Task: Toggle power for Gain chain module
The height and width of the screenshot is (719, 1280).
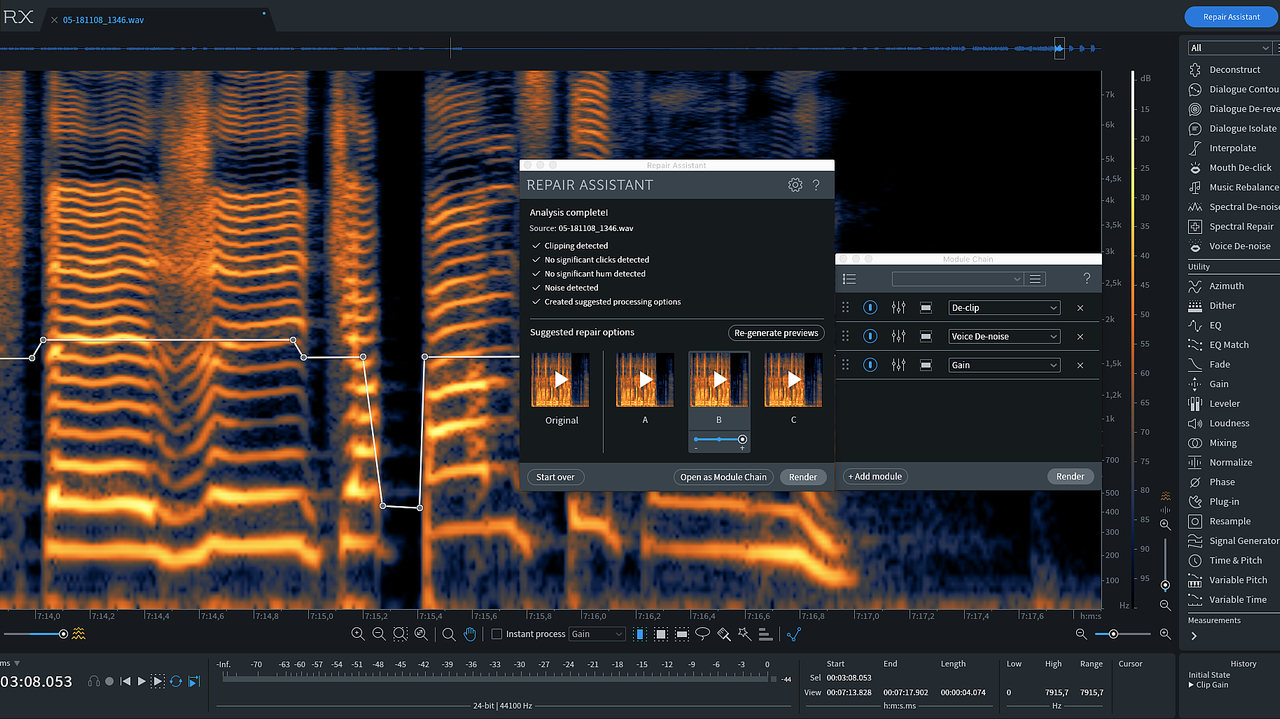Action: click(870, 365)
